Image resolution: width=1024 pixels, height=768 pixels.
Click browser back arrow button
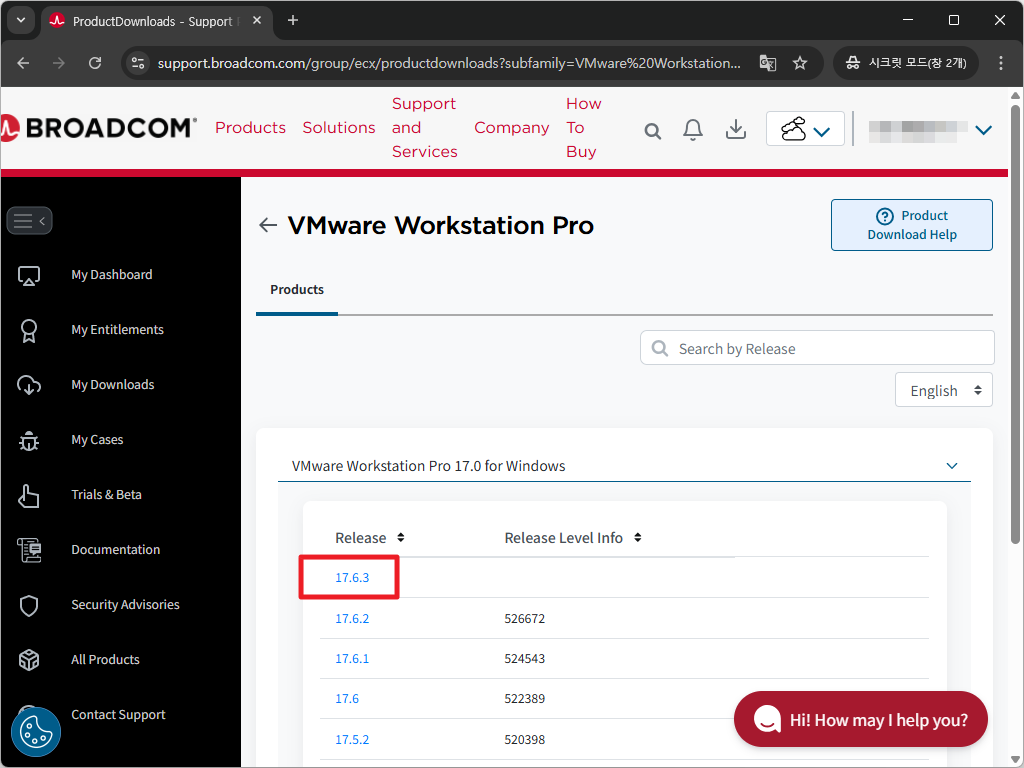24,63
